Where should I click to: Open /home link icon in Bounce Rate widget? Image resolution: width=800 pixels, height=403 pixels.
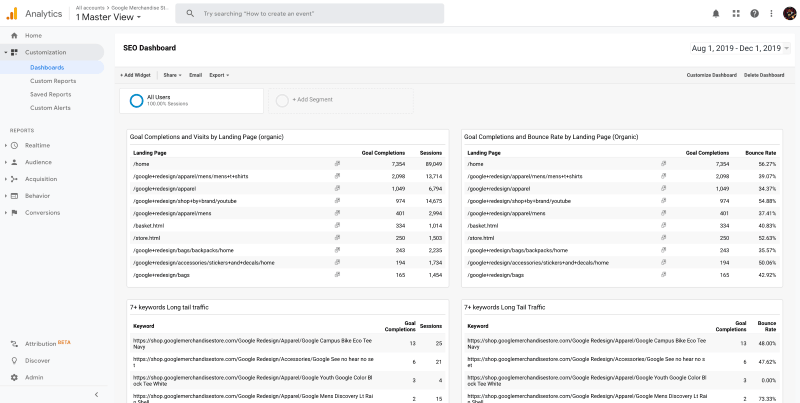663,164
